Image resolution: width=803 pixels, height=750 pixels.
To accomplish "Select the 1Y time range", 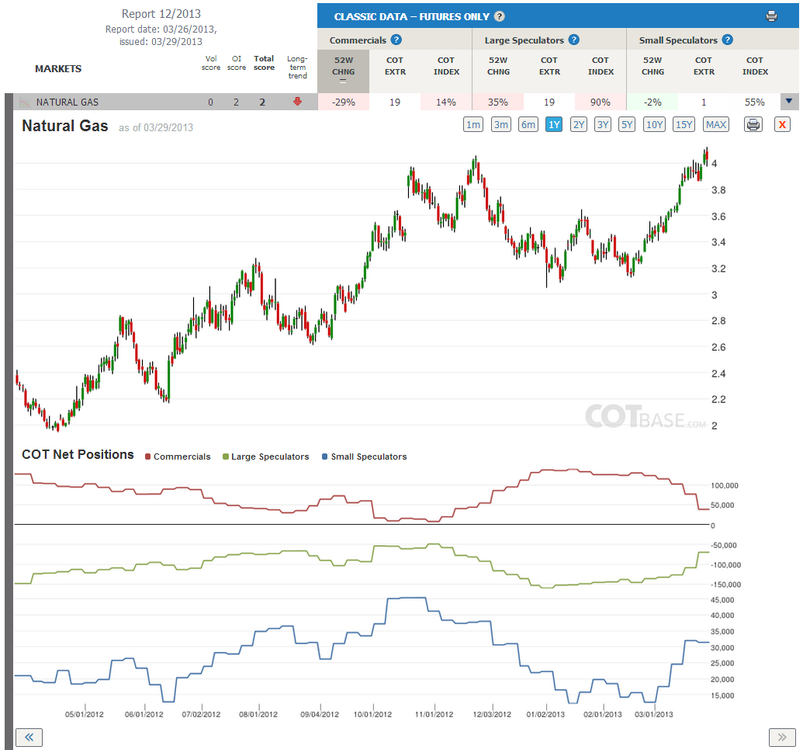I will point(554,124).
